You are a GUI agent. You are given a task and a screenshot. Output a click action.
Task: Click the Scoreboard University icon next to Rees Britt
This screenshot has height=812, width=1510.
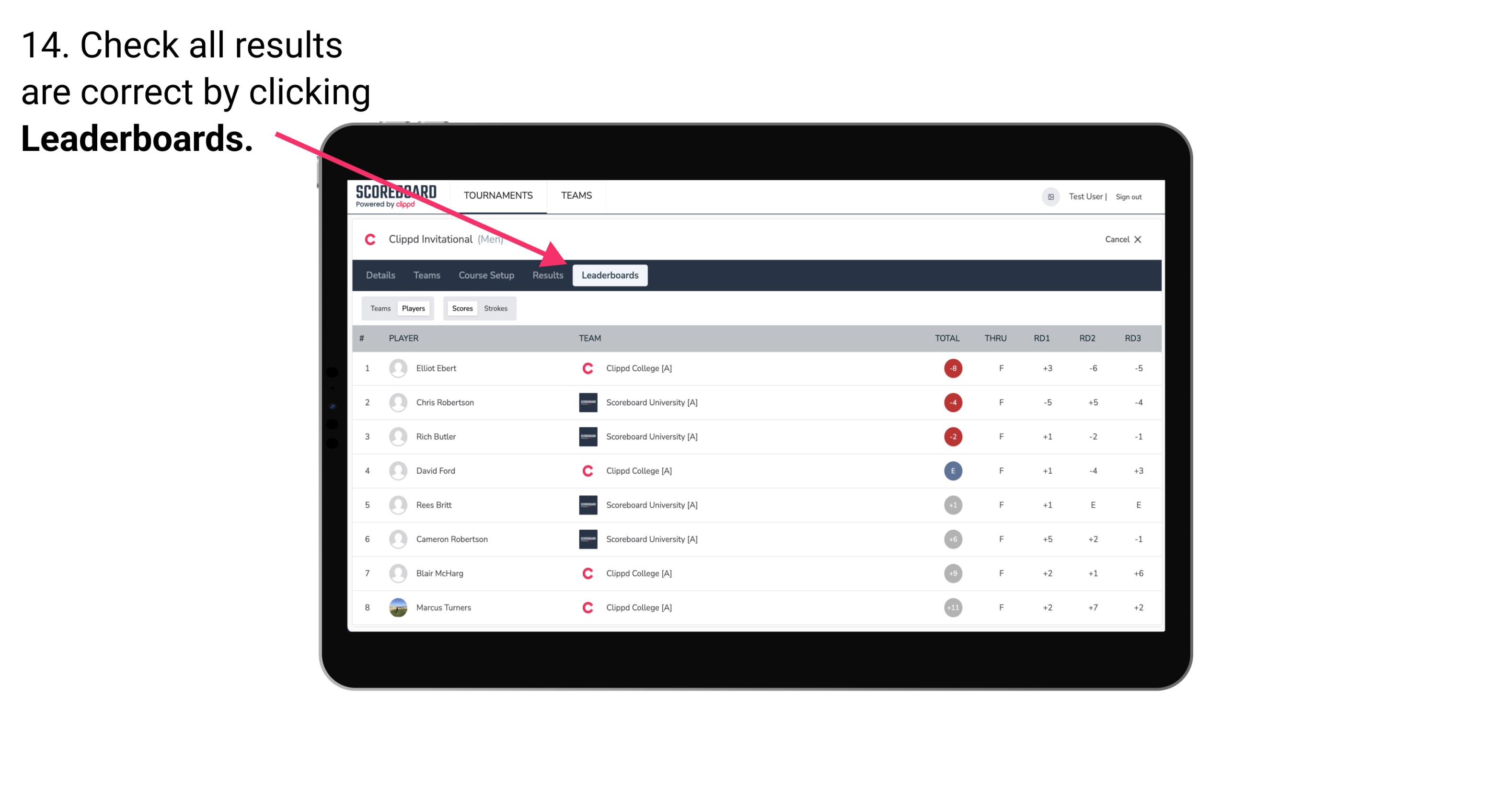[x=586, y=504]
